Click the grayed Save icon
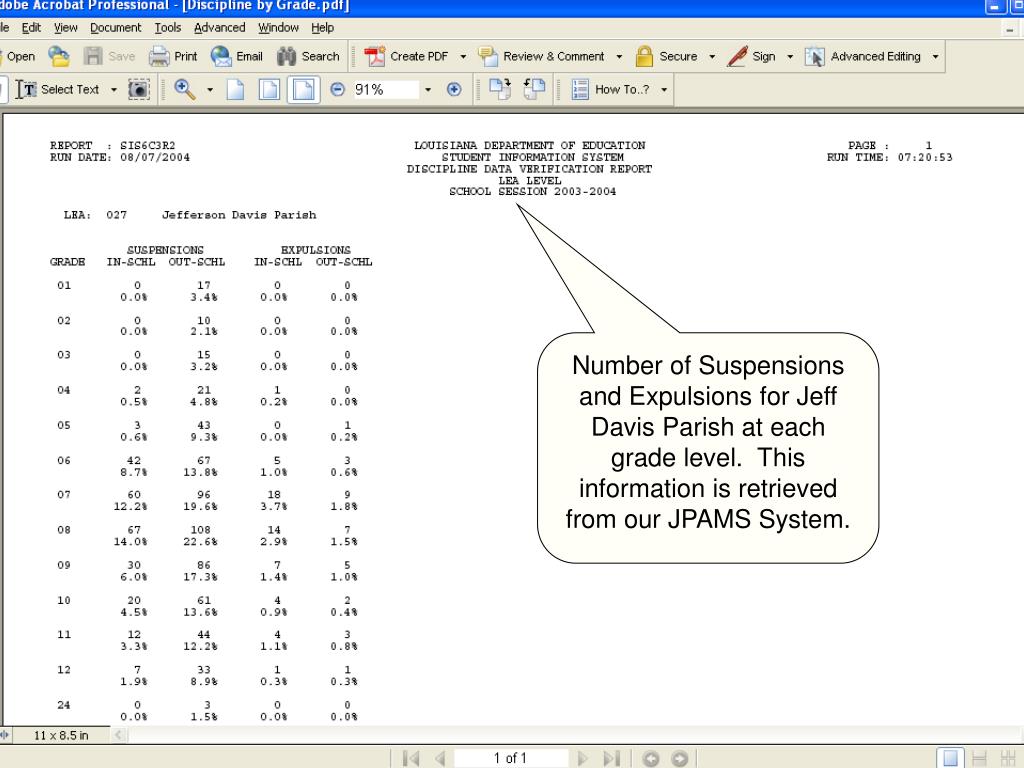 109,56
